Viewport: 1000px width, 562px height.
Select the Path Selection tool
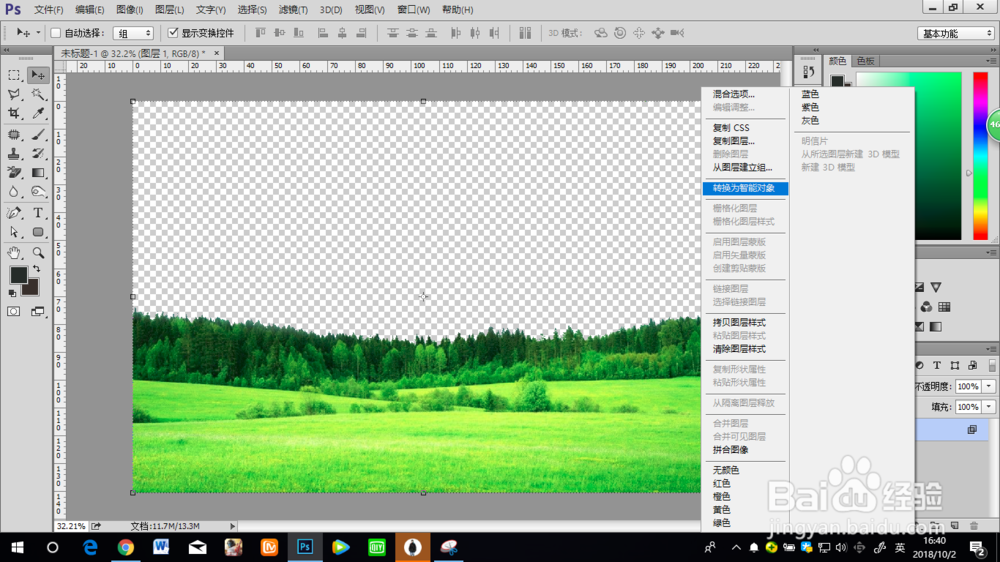14,232
